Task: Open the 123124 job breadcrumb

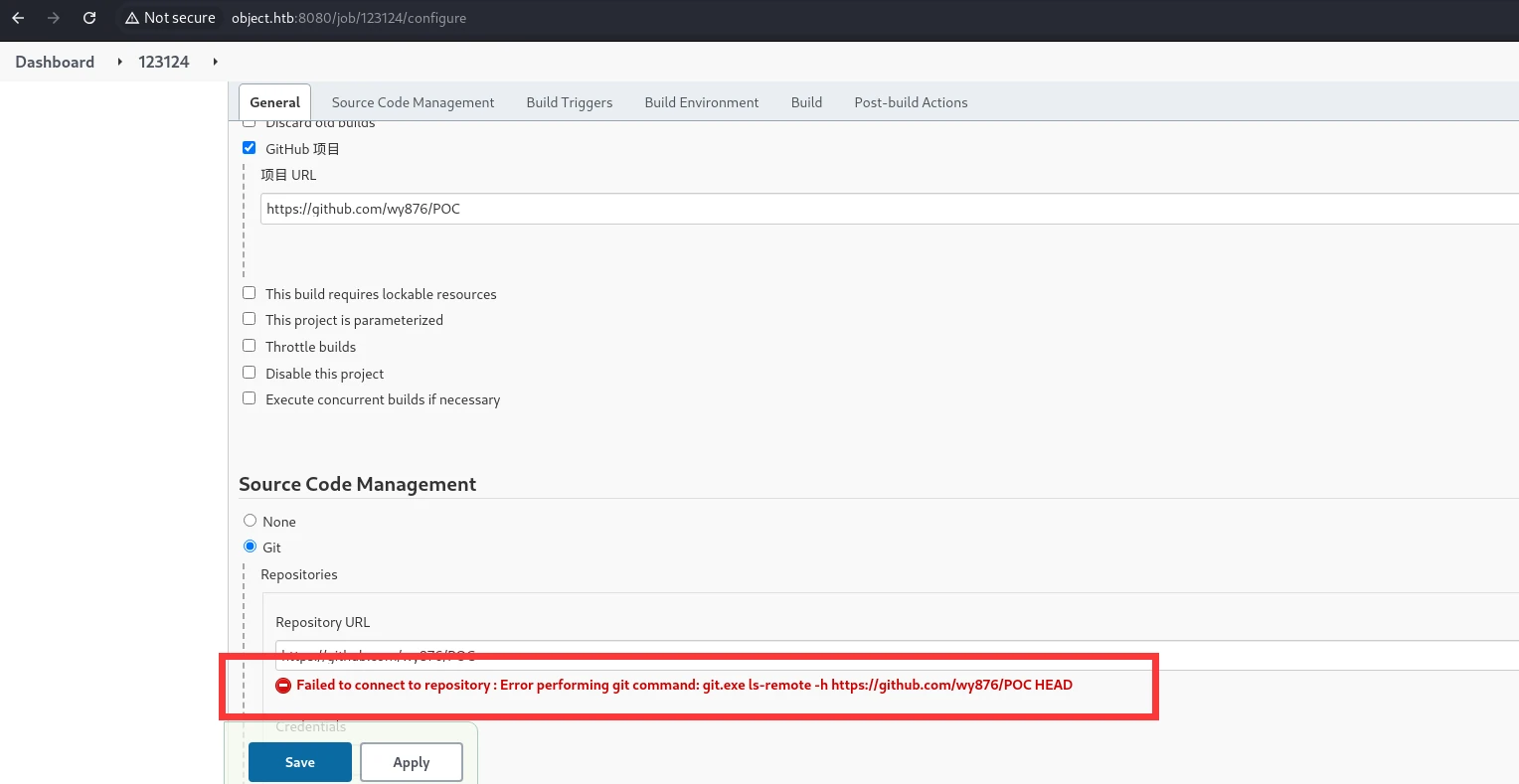Action: [164, 62]
